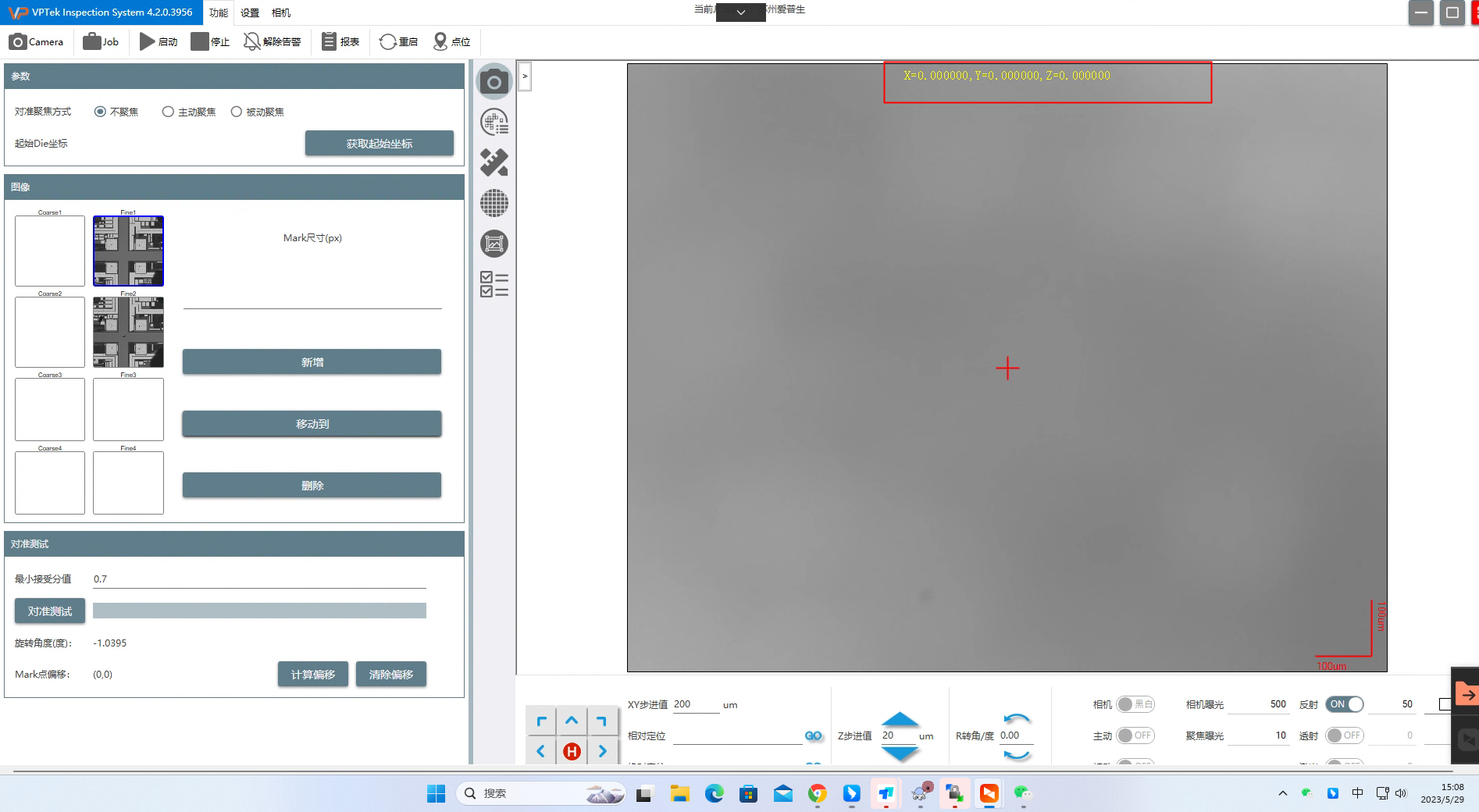Open the image frame icon
Image resolution: width=1479 pixels, height=812 pixels.
494,244
